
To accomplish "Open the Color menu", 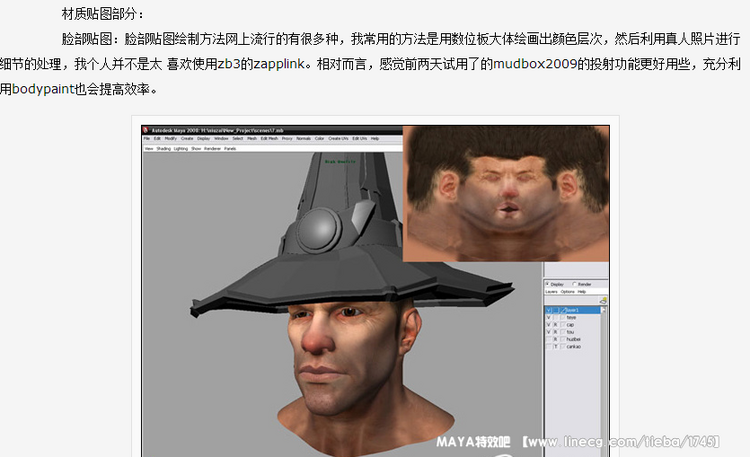I will click(320, 138).
